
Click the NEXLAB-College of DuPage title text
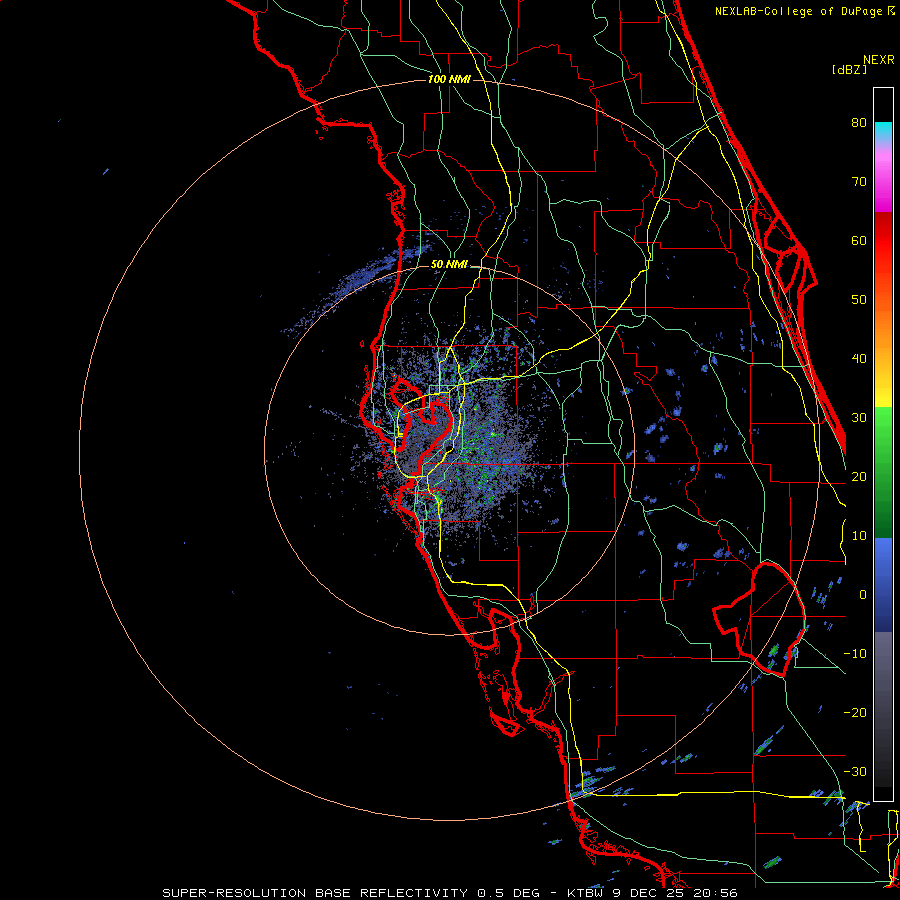(x=804, y=11)
